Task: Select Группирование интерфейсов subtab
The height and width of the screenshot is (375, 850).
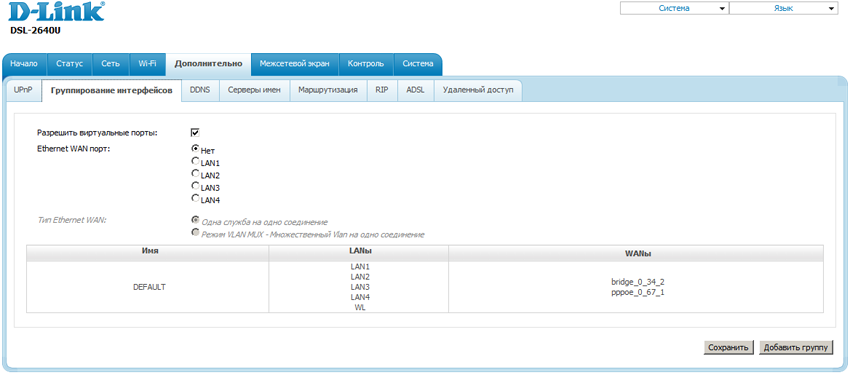Action: (x=112, y=90)
